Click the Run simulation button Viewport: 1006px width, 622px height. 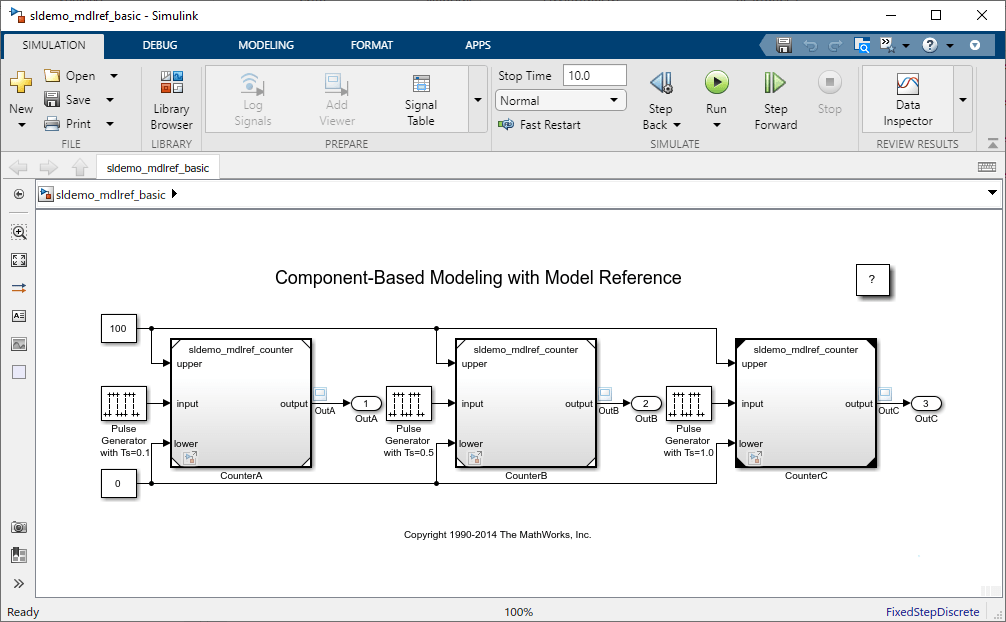coord(716,84)
